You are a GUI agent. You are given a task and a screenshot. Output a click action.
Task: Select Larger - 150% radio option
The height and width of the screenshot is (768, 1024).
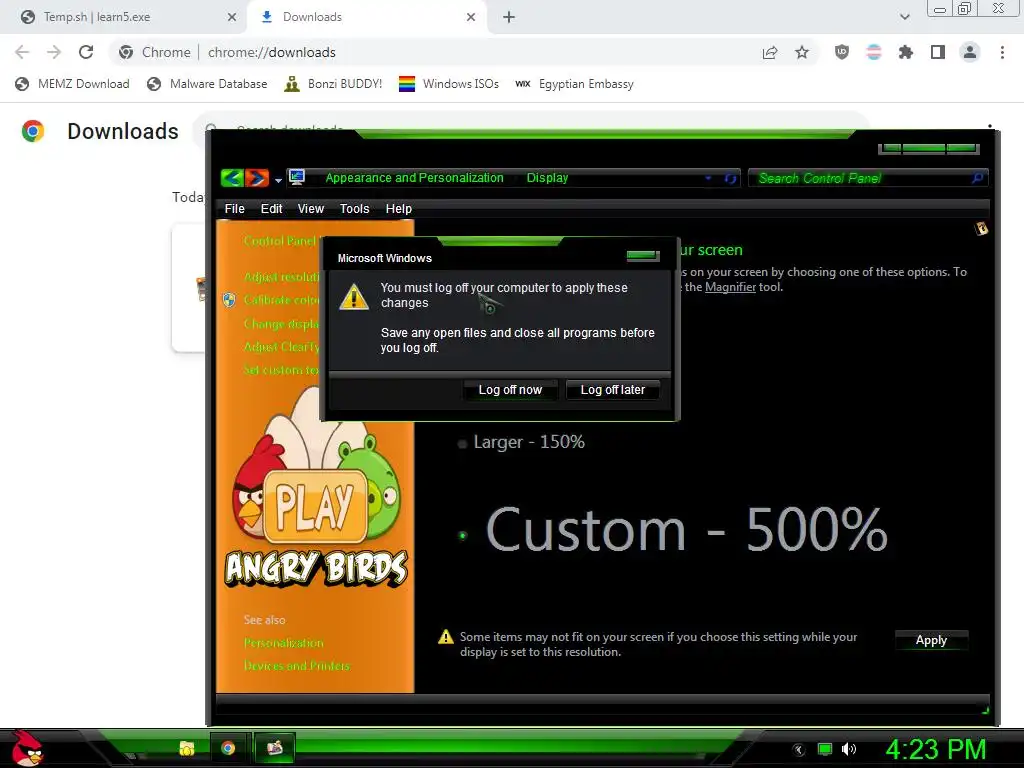462,444
